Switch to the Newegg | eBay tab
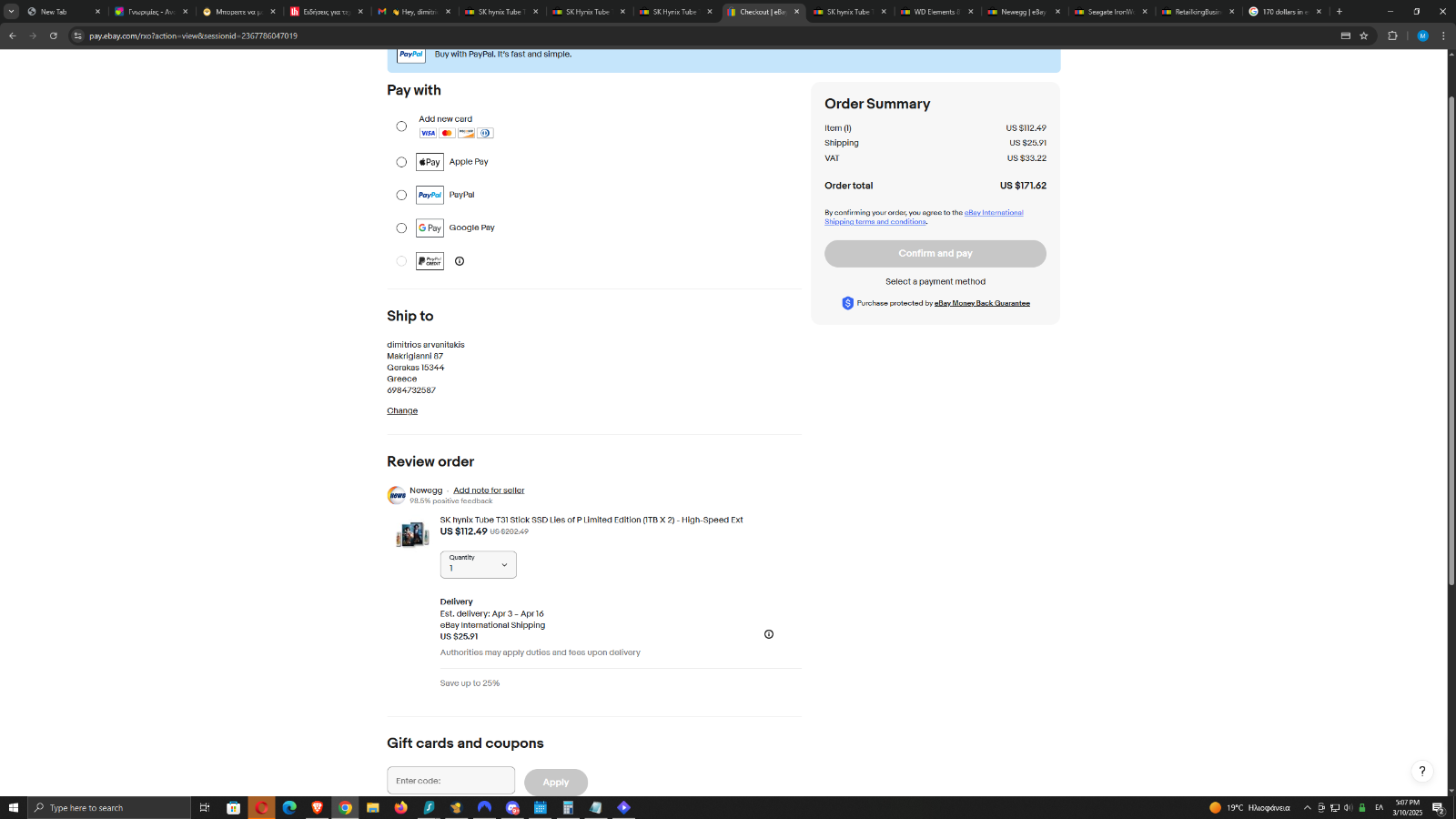Screen dimensions: 1456x819 click(1025, 12)
